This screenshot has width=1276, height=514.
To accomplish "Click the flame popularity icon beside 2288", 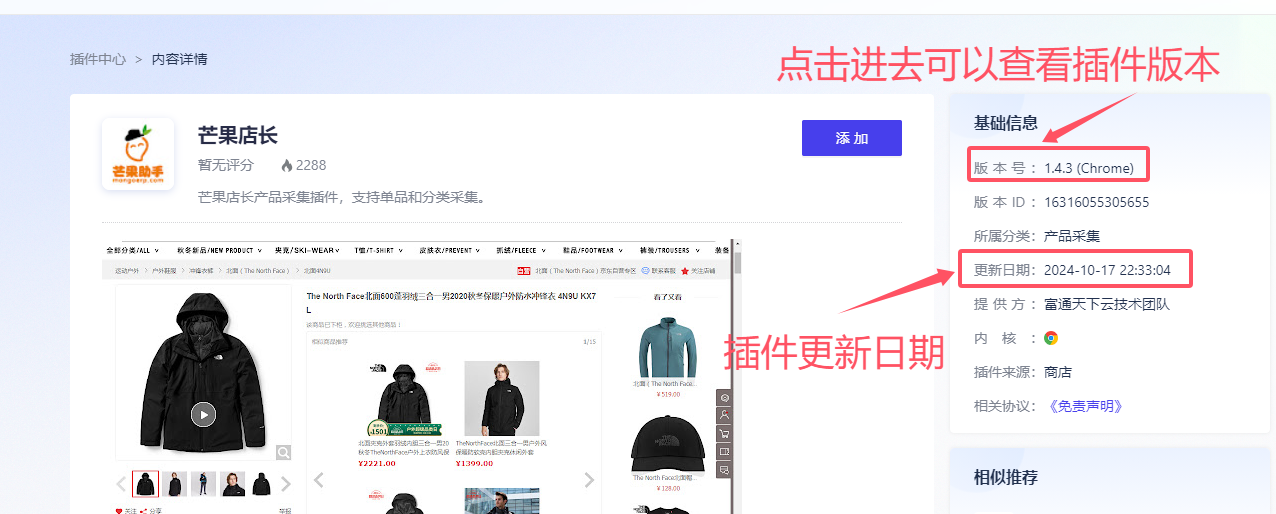I will point(286,165).
